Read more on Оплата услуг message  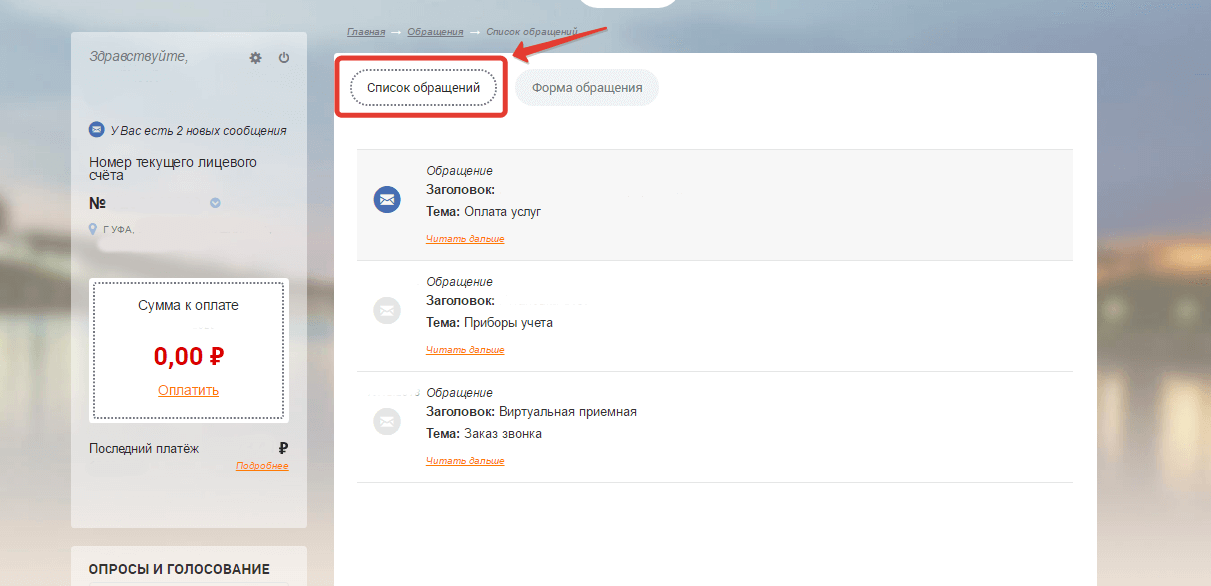tap(465, 239)
